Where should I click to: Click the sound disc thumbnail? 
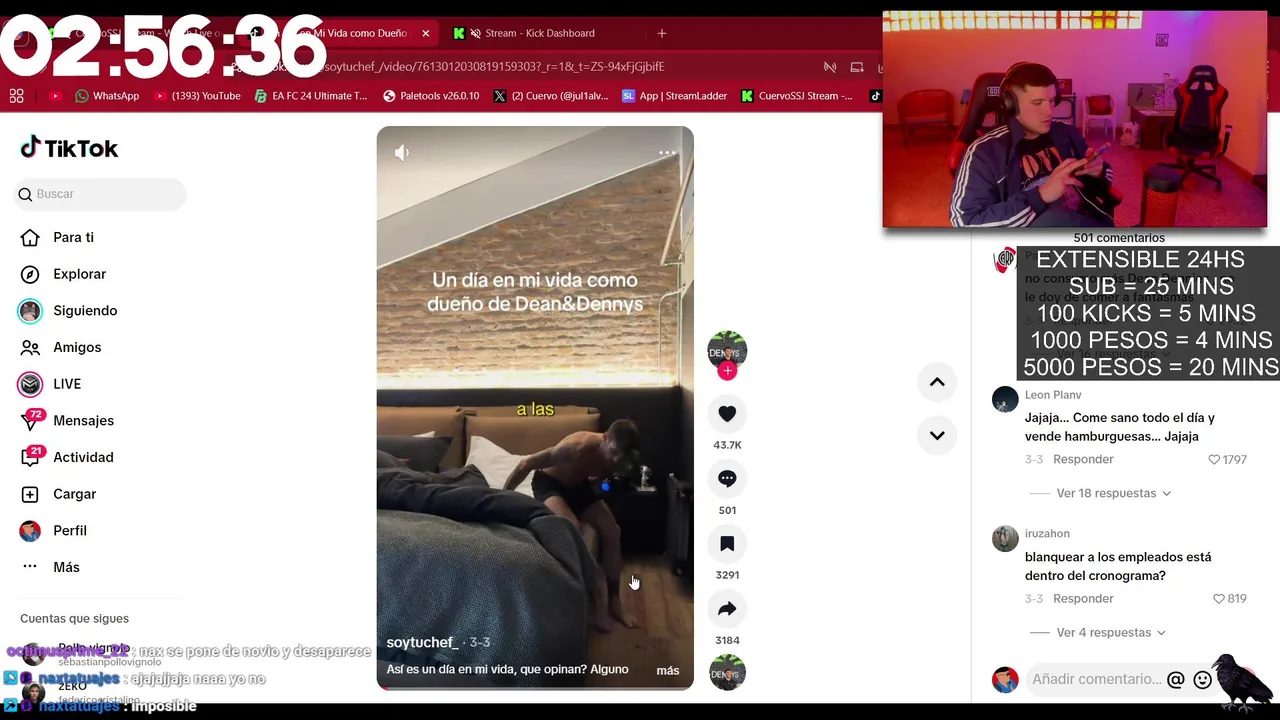(x=727, y=672)
